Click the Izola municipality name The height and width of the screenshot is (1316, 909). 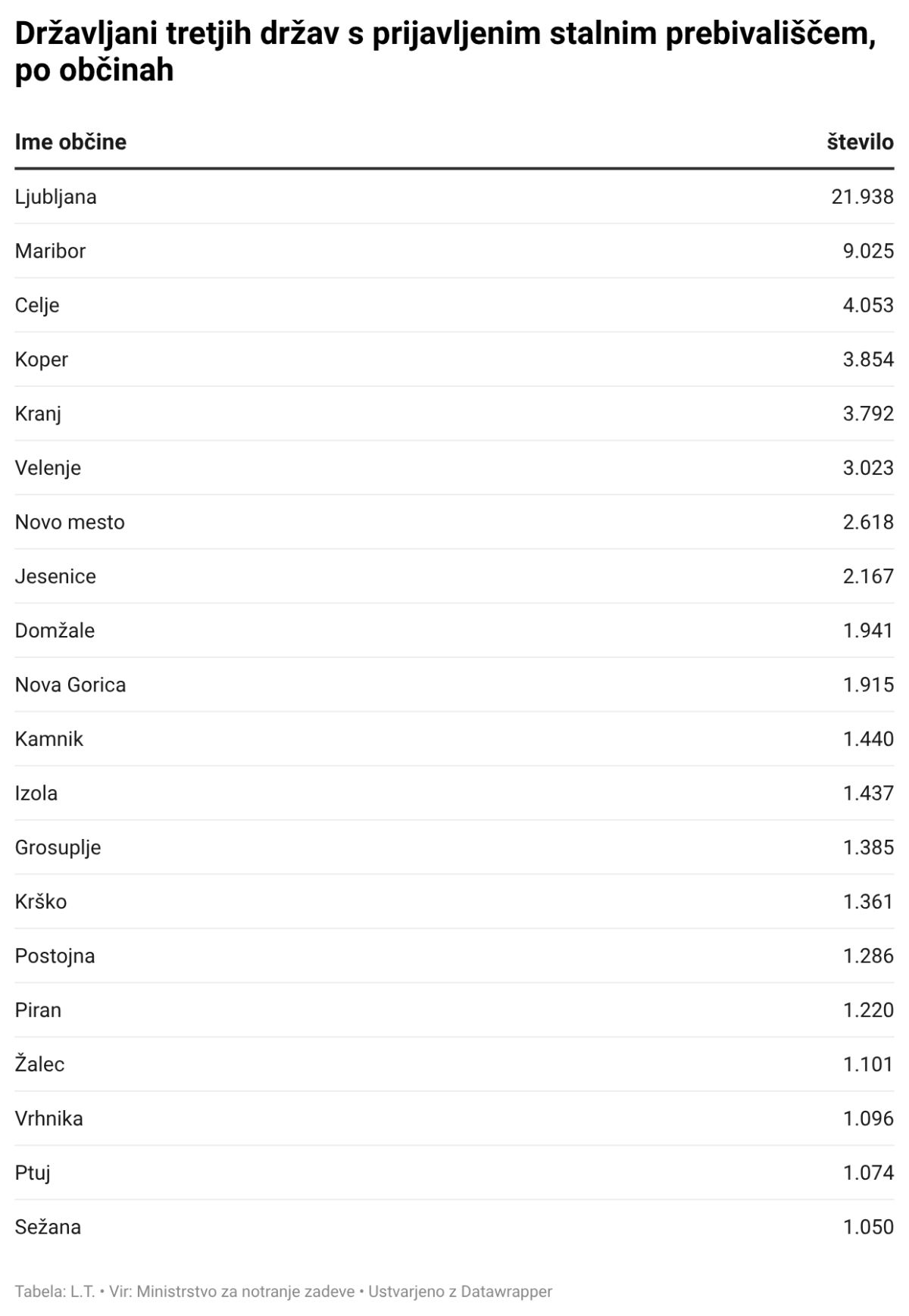[x=36, y=793]
